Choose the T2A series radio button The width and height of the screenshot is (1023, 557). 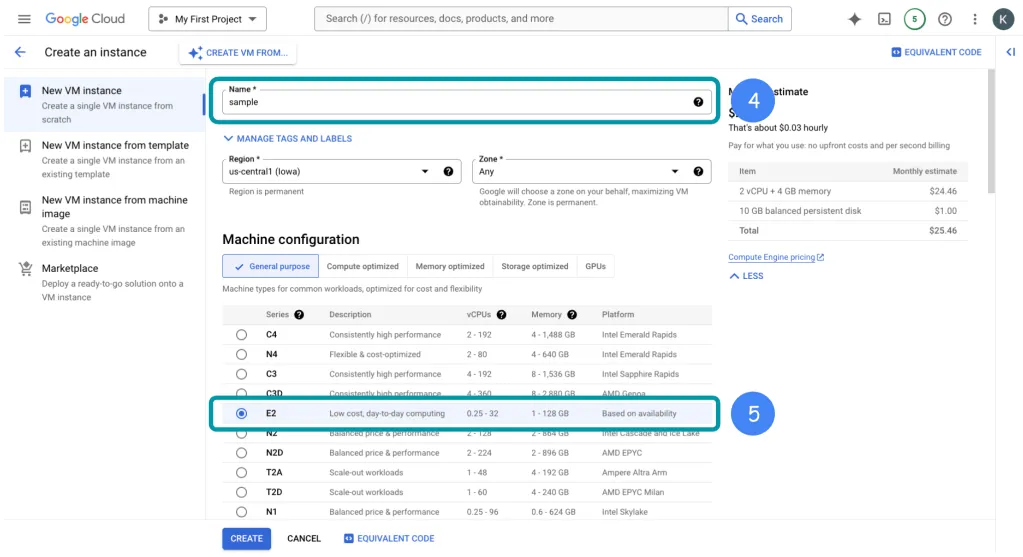241,472
